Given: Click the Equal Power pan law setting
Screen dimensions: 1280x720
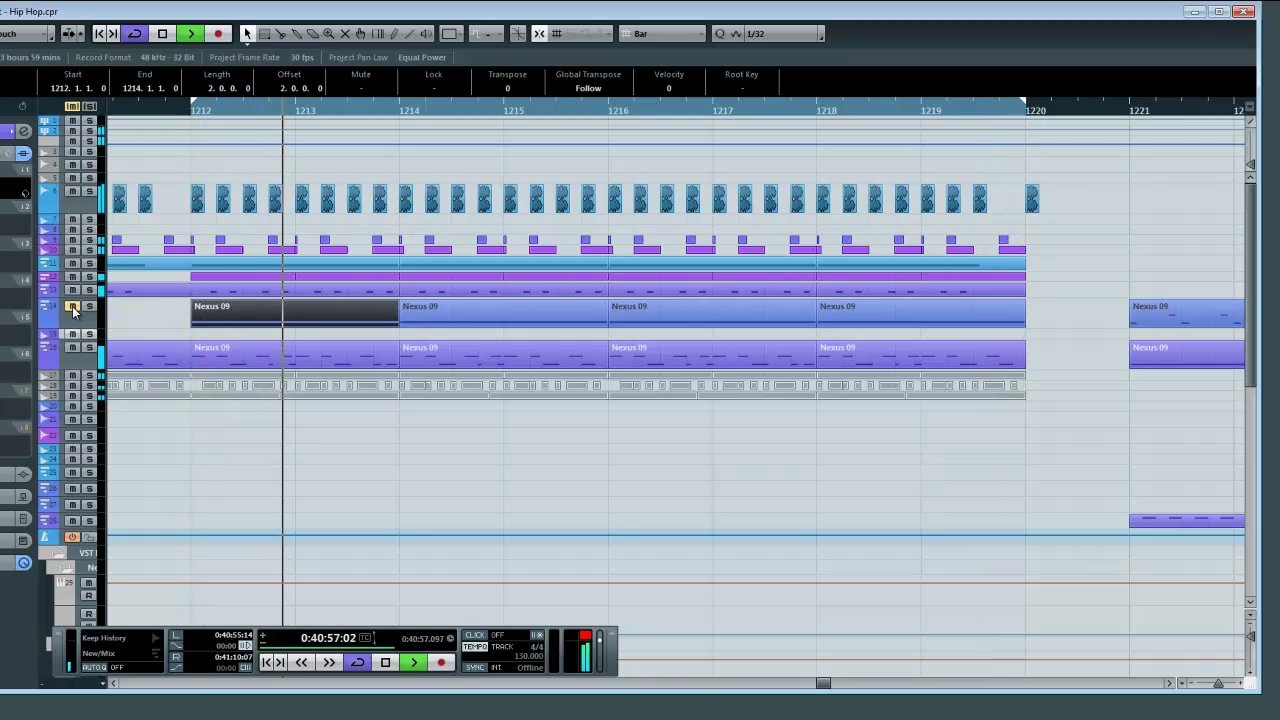Looking at the screenshot, I should (x=422, y=57).
